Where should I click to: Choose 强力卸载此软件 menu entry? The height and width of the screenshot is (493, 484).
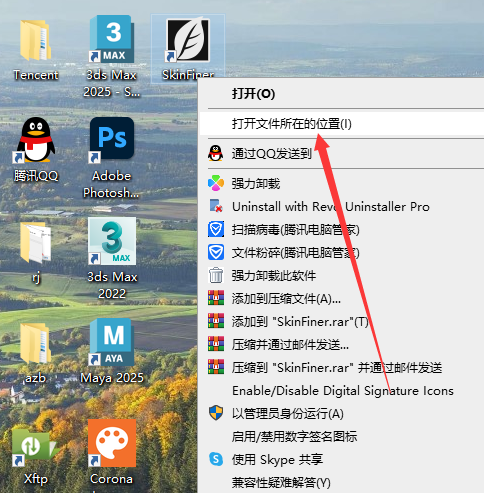[x=342, y=276]
